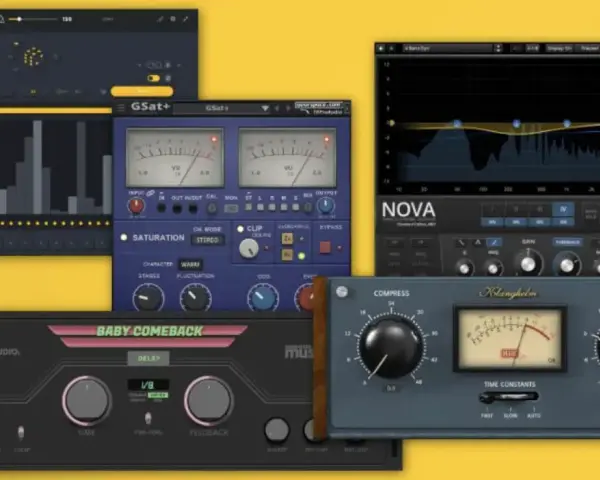Open the GSat+ preset dropdown arrow
The width and height of the screenshot is (600, 480).
(264, 109)
